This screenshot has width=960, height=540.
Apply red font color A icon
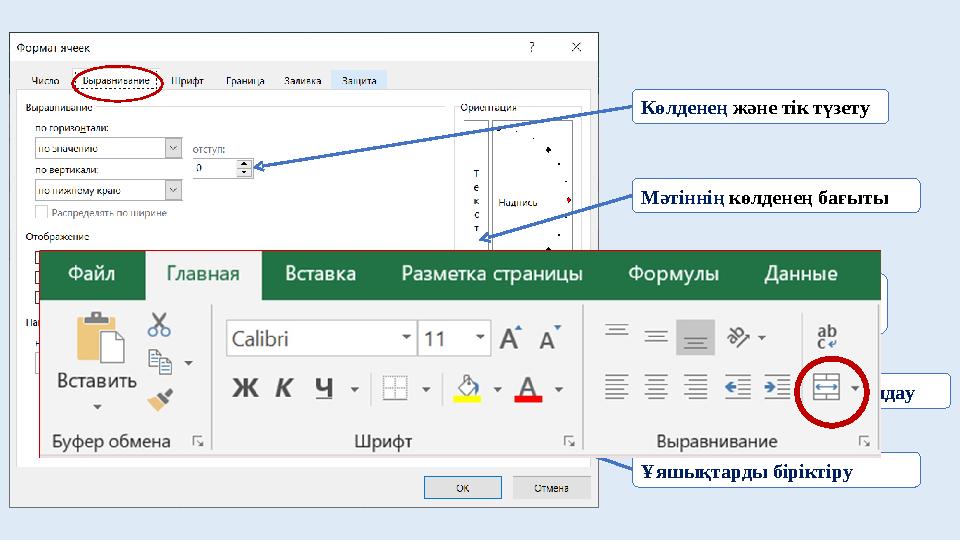[528, 388]
